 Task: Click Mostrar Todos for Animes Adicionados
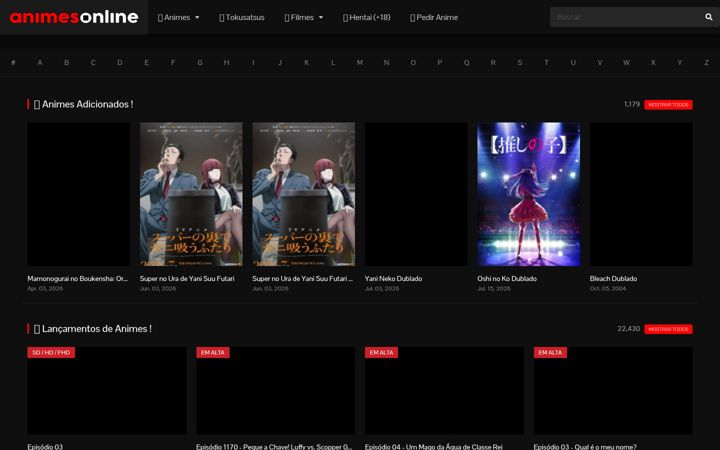(x=668, y=105)
